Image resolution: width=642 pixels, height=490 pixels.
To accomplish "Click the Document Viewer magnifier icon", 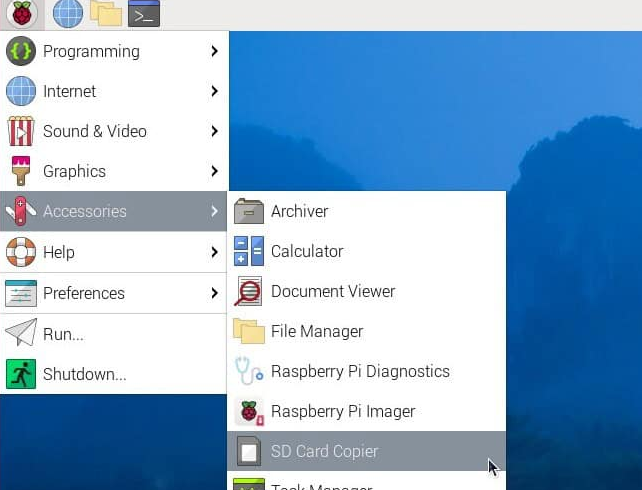I will click(248, 291).
